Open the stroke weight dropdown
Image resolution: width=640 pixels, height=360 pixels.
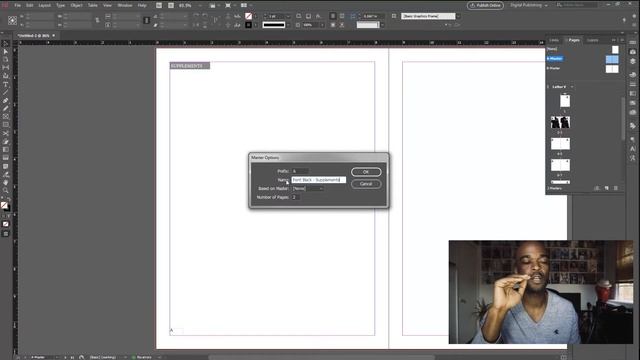point(288,16)
